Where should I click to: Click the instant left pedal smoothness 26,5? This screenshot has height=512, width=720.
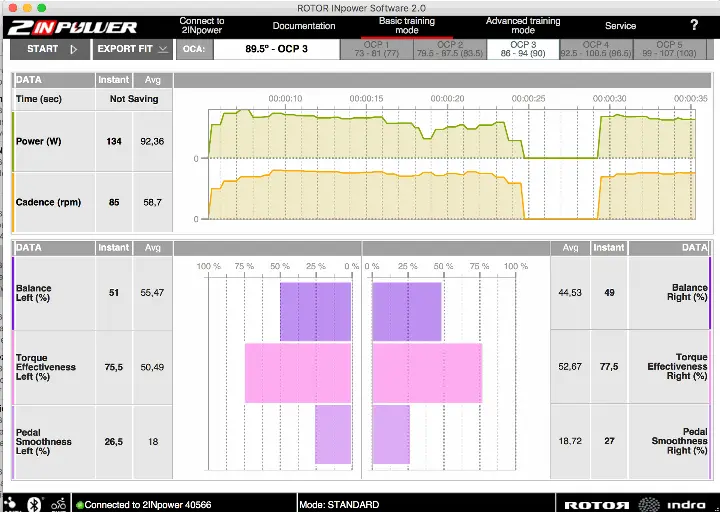tap(113, 442)
